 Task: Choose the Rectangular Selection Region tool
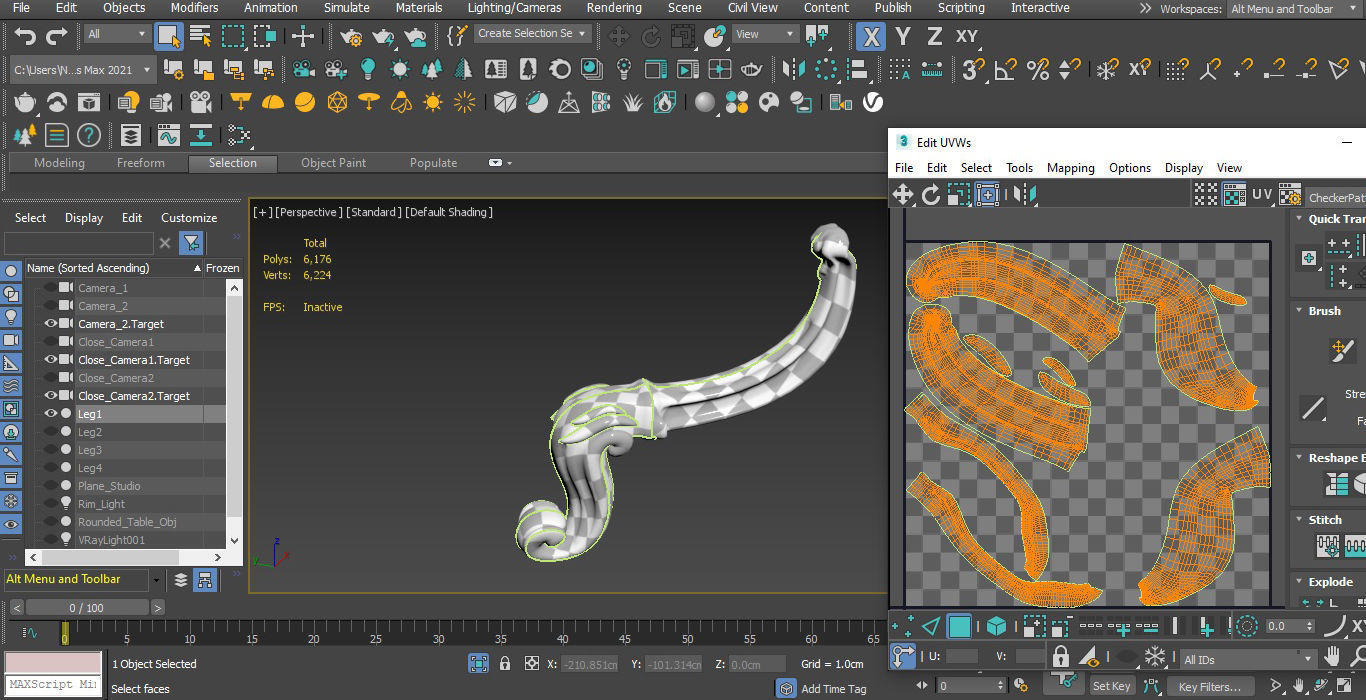pos(233,37)
